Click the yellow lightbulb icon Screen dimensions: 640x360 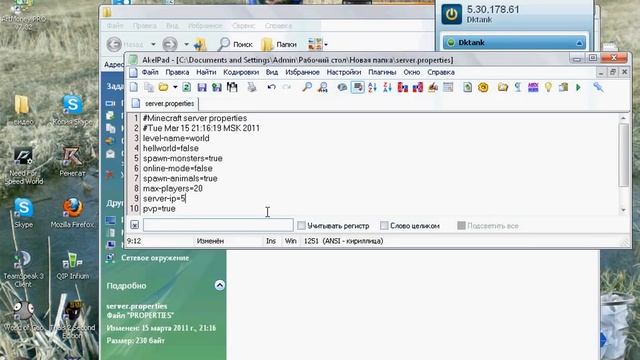pos(548,87)
